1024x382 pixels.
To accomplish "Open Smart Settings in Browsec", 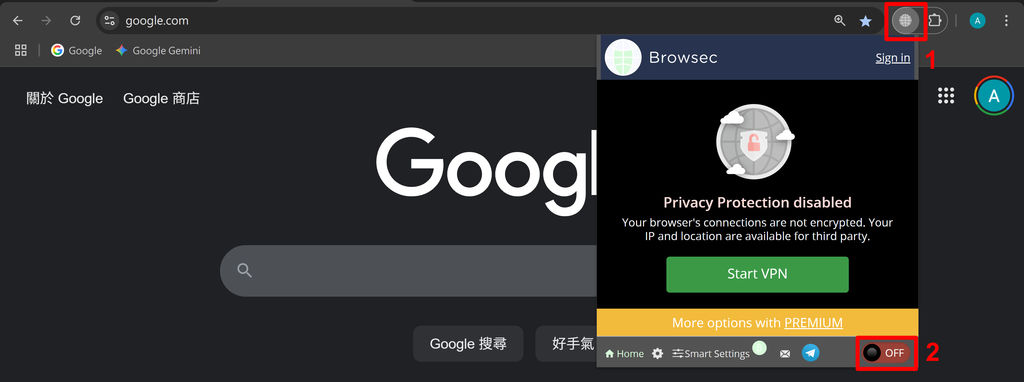I will (711, 353).
